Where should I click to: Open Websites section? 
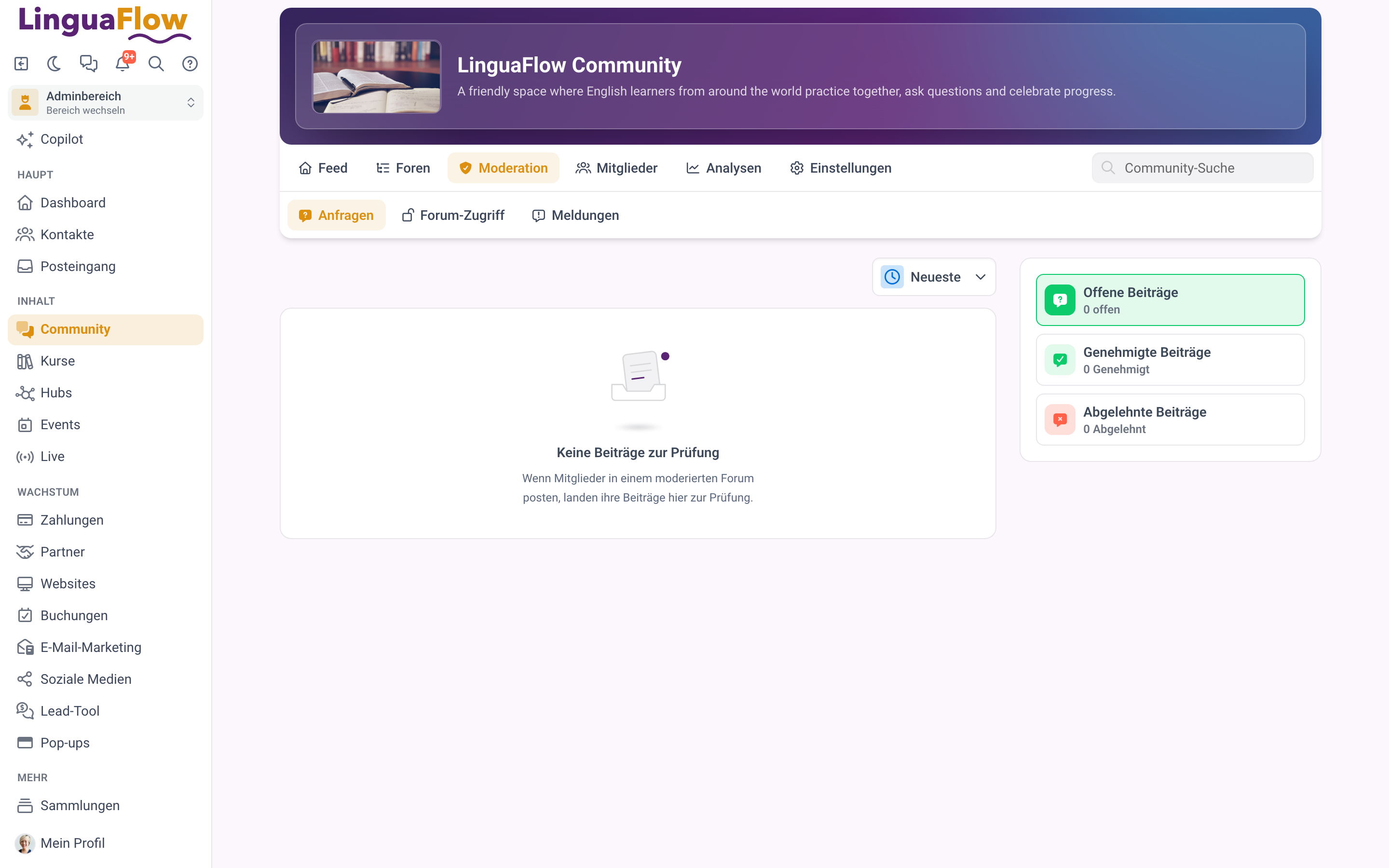coord(106,584)
